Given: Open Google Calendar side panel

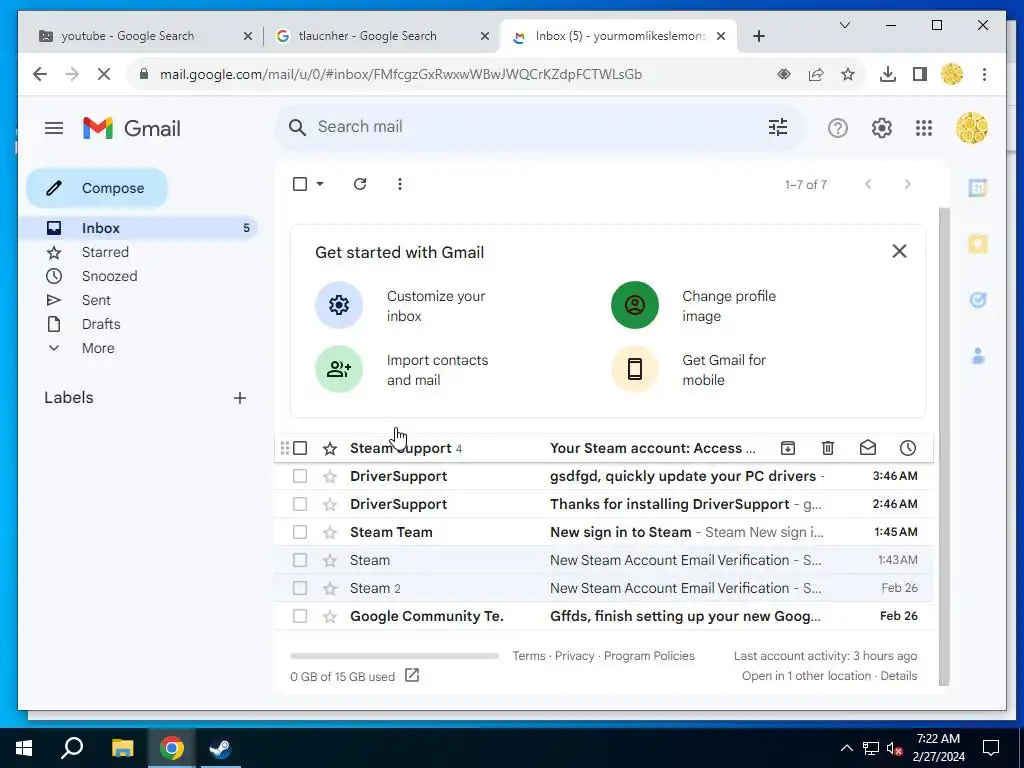Looking at the screenshot, I should [x=978, y=188].
